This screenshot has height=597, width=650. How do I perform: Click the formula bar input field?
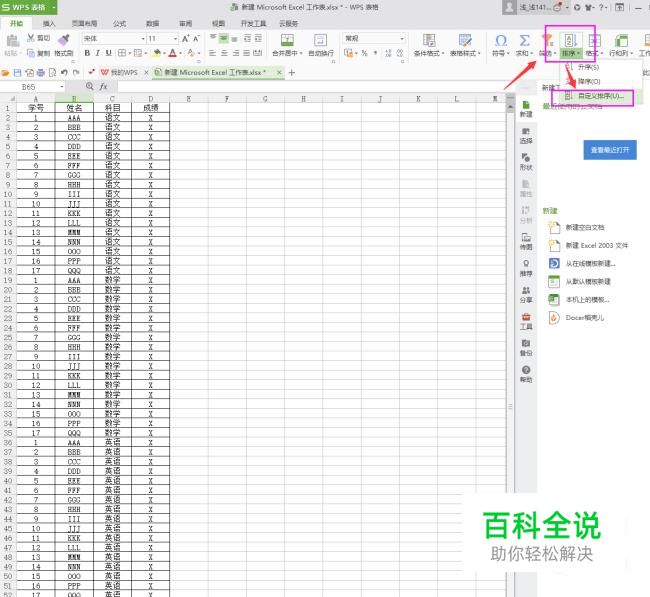click(311, 86)
